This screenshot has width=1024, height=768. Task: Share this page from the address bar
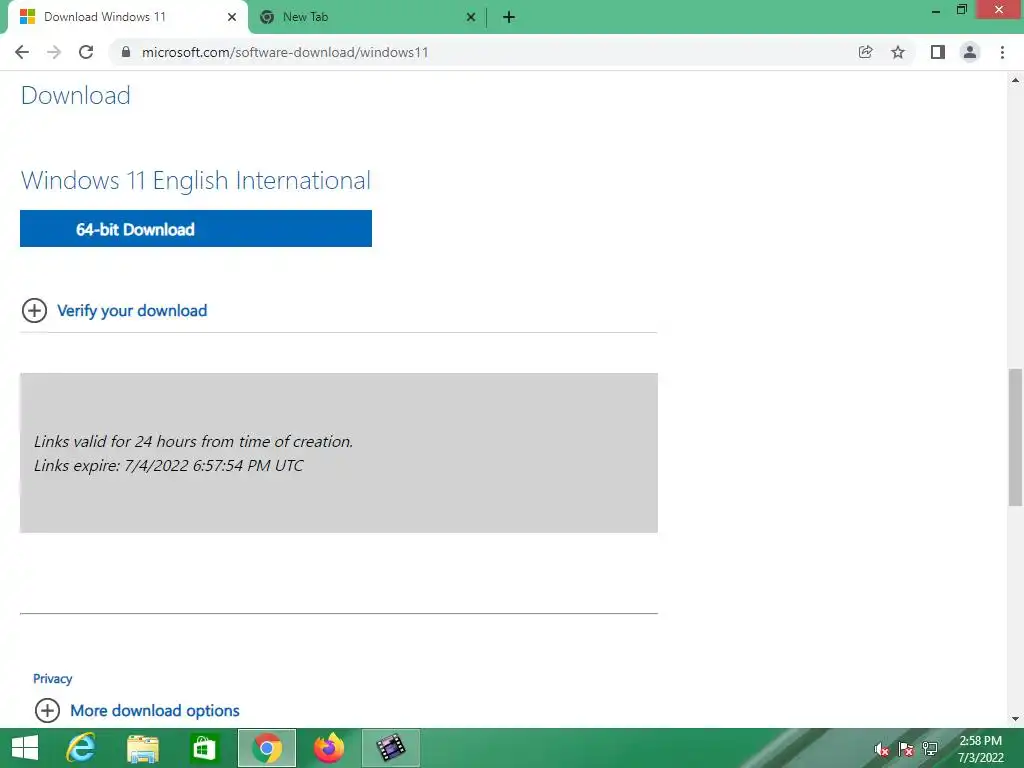866,52
